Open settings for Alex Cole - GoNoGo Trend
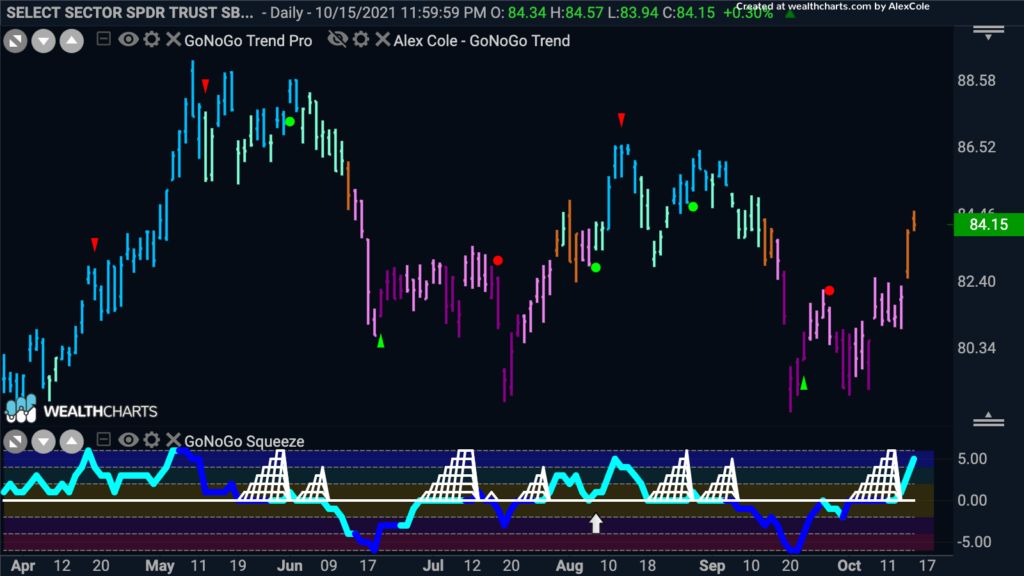Screen dimensions: 1024x576 361,39
